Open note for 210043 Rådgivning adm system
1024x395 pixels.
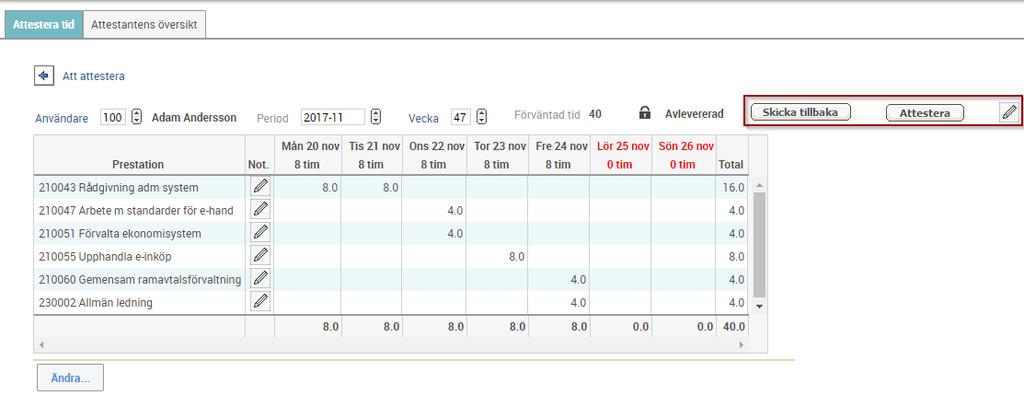click(261, 187)
